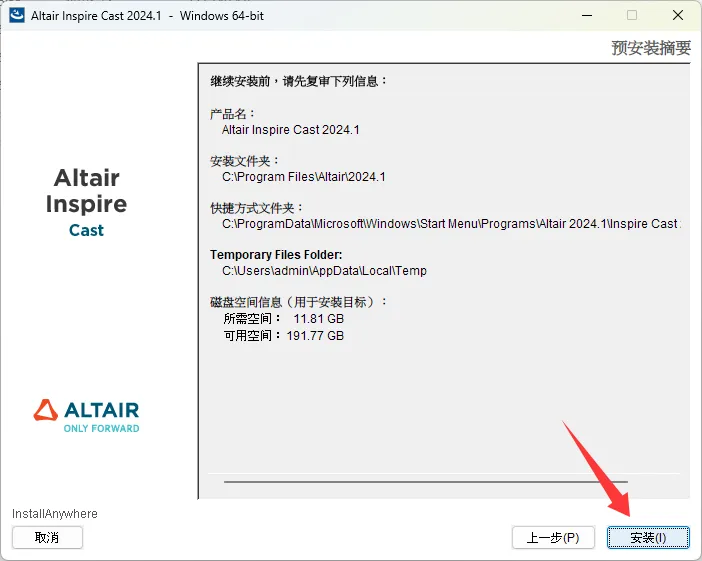Close the Altair Inspire Cast installer
The height and width of the screenshot is (561, 702).
[678, 15]
